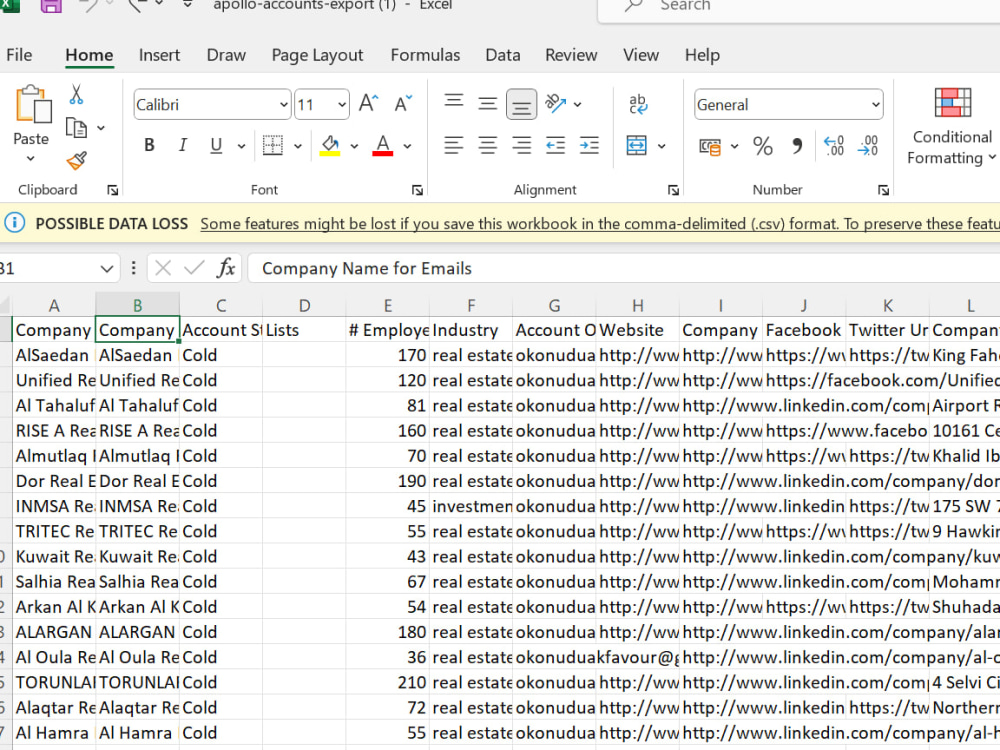Screen dimensions: 1000x750
Task: Confirm formula bar entry checkmark
Action: tap(194, 268)
